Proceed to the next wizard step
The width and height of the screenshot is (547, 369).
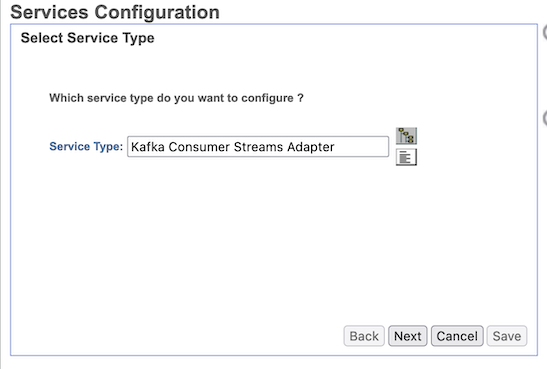tap(407, 336)
